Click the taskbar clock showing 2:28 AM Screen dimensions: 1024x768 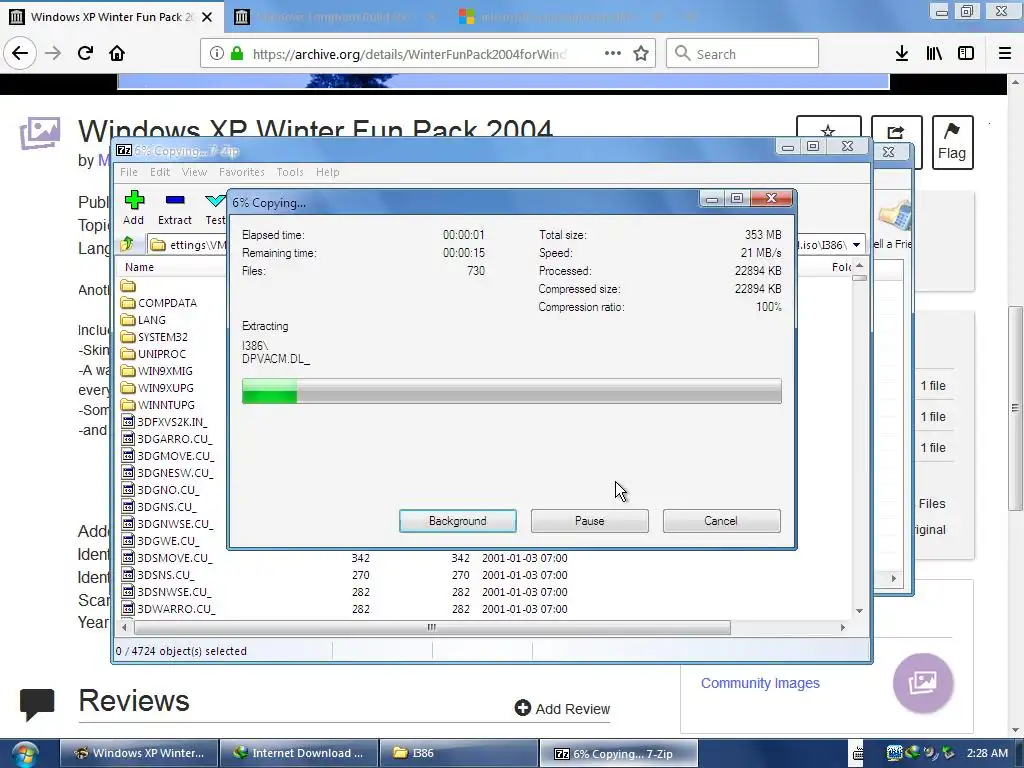pyautogui.click(x=987, y=754)
